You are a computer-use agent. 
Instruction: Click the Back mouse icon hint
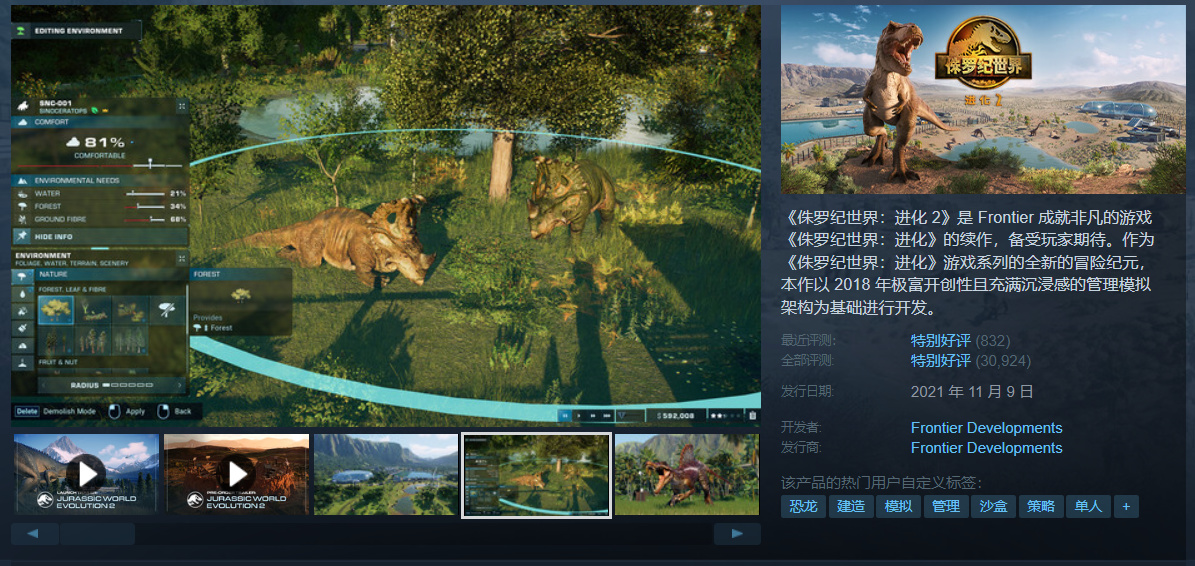[x=163, y=412]
